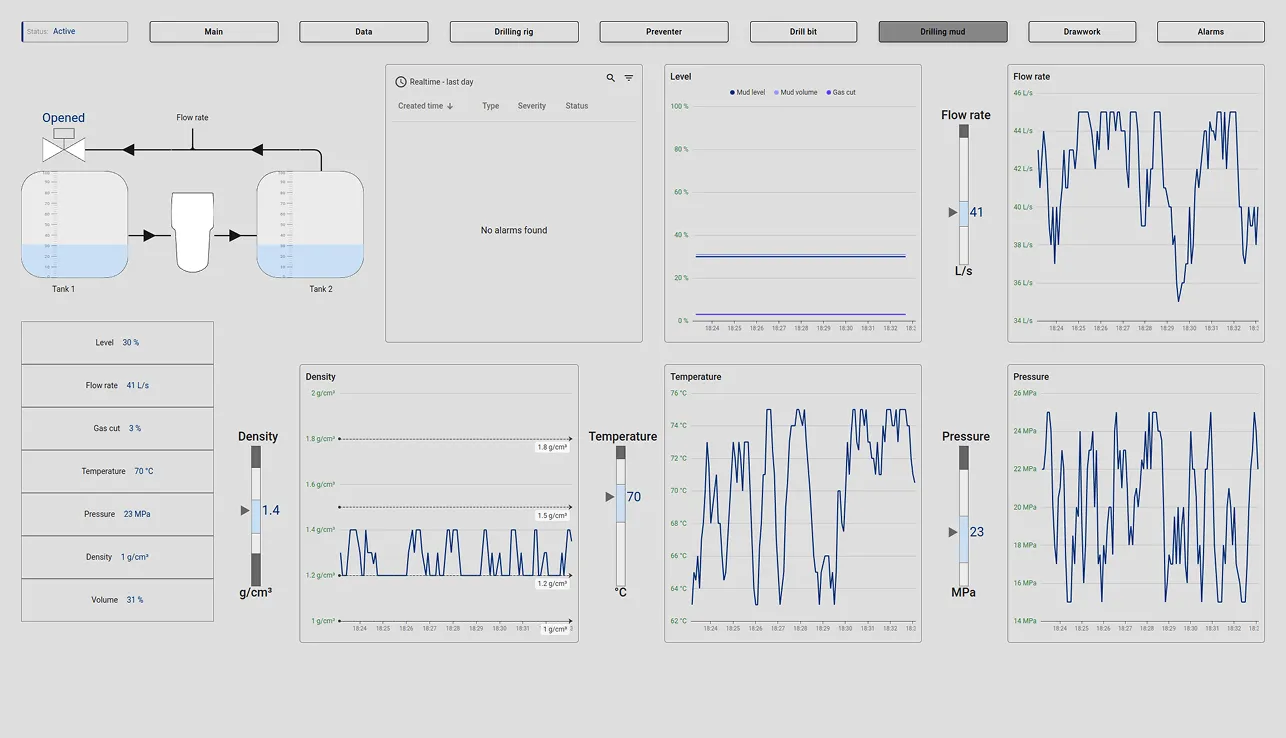The height and width of the screenshot is (738, 1286).
Task: Open the Preventer tab
Action: (664, 32)
